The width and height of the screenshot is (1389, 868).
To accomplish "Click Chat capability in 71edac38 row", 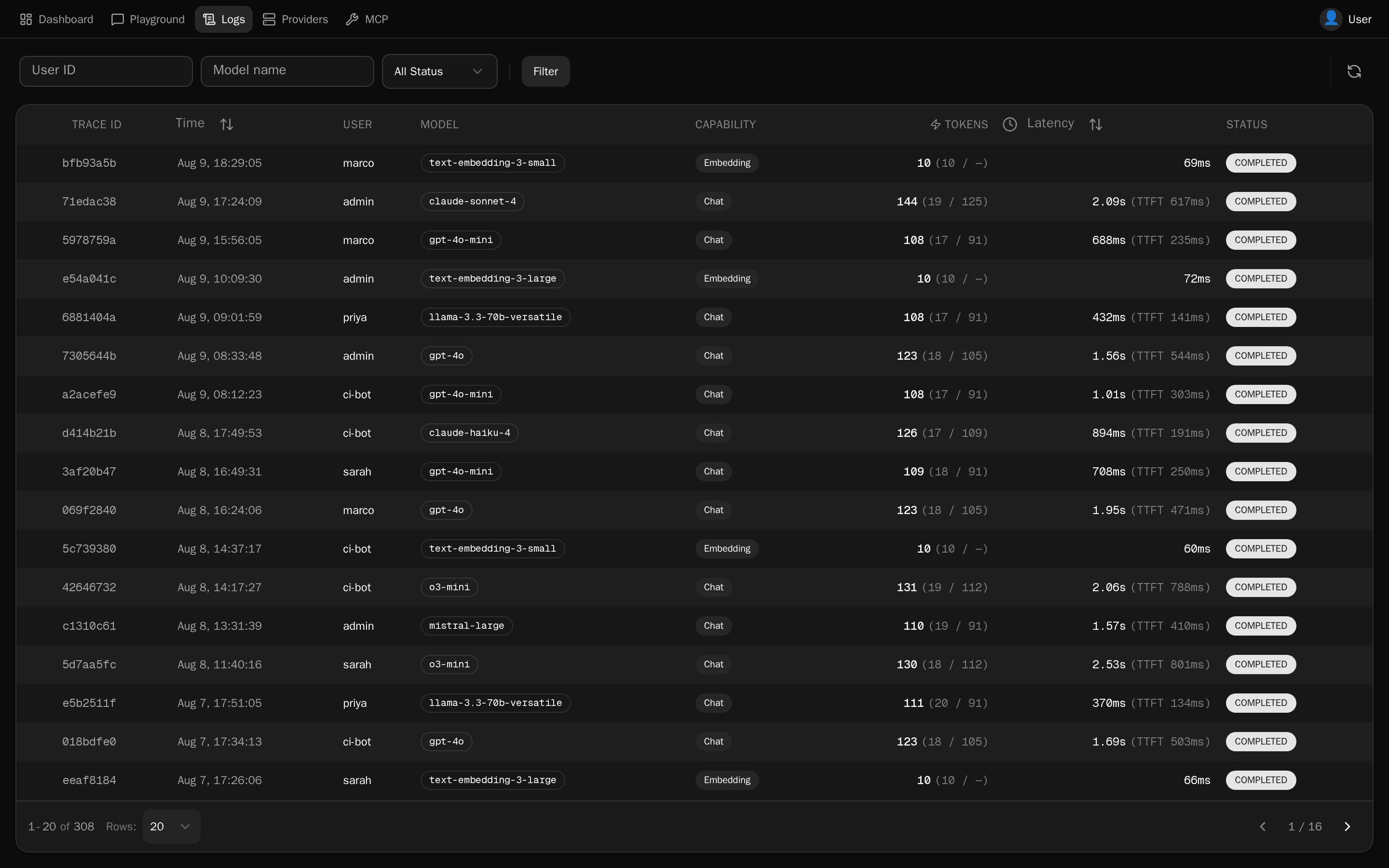I will click(713, 202).
